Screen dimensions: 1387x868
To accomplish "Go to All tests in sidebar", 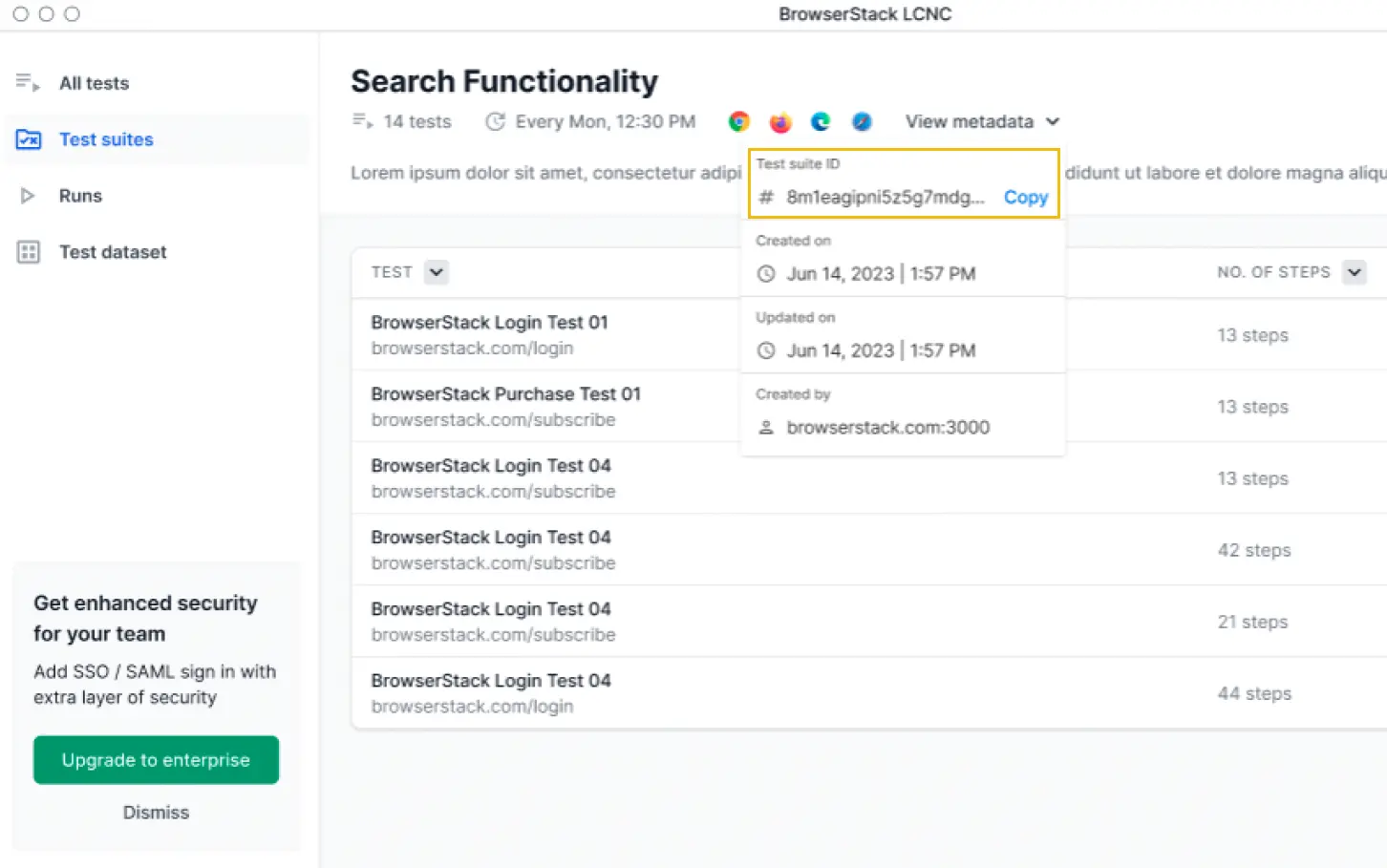I will [94, 83].
